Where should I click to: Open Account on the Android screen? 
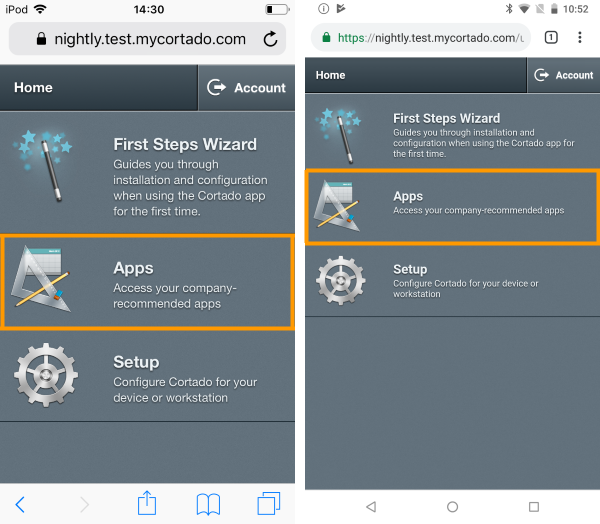(564, 75)
